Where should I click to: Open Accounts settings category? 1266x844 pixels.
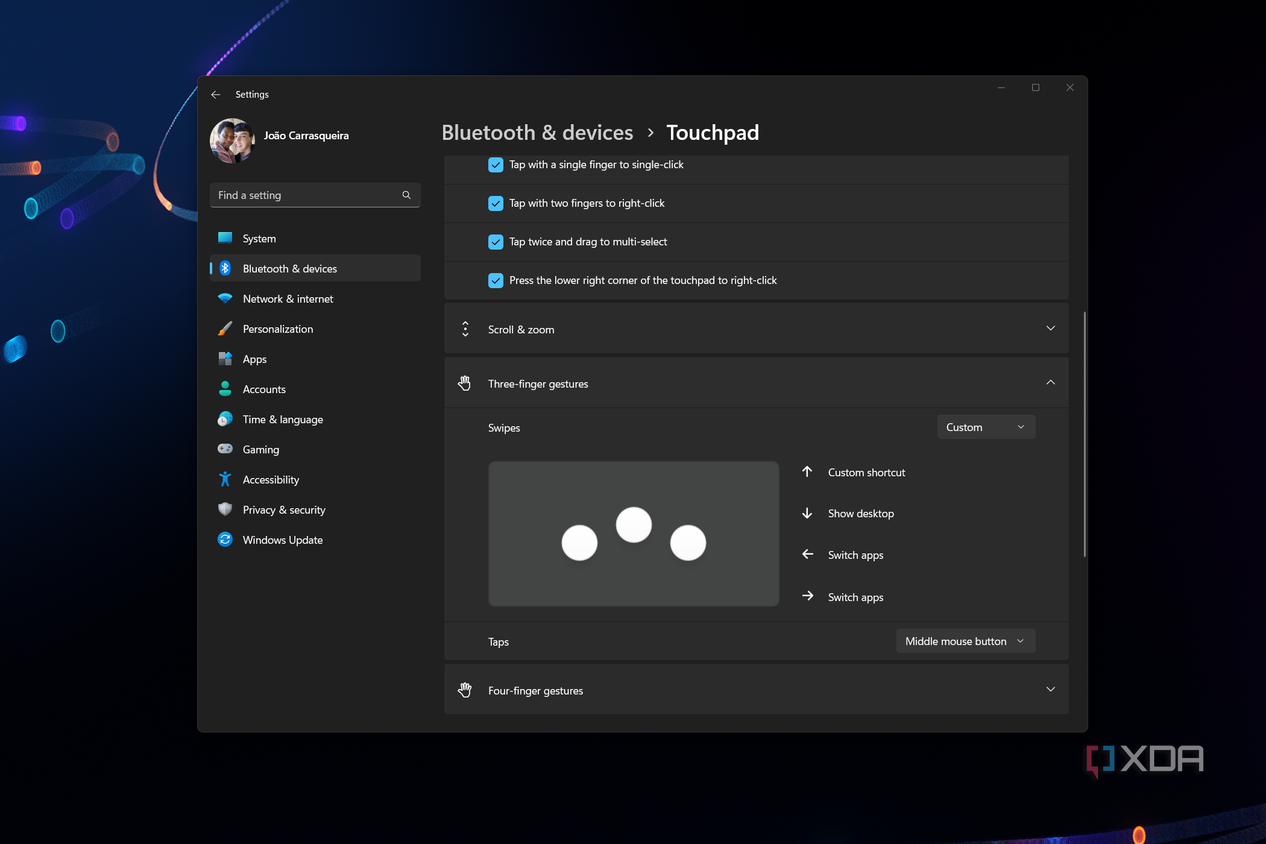click(x=315, y=388)
